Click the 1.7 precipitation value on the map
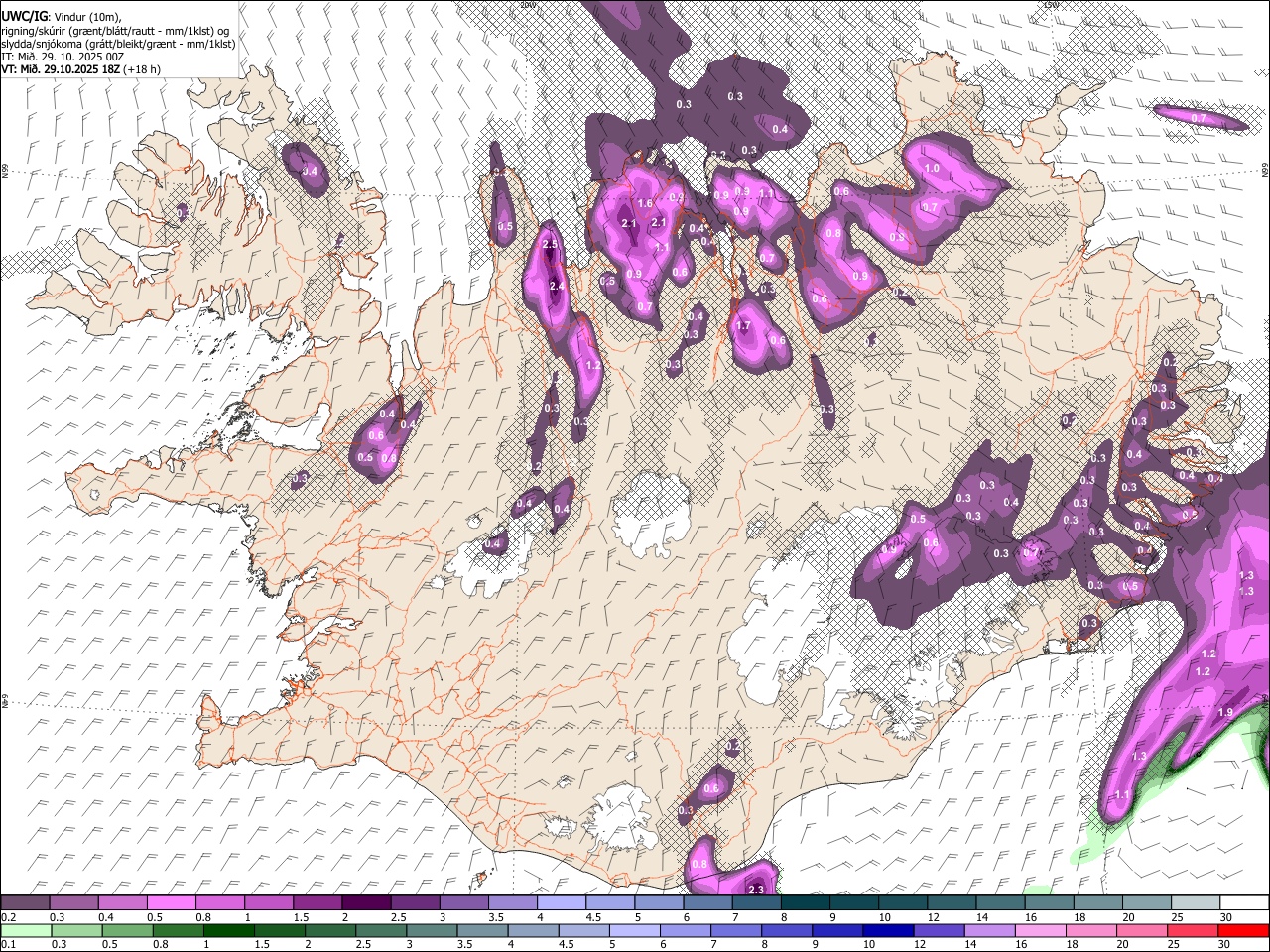 743,326
